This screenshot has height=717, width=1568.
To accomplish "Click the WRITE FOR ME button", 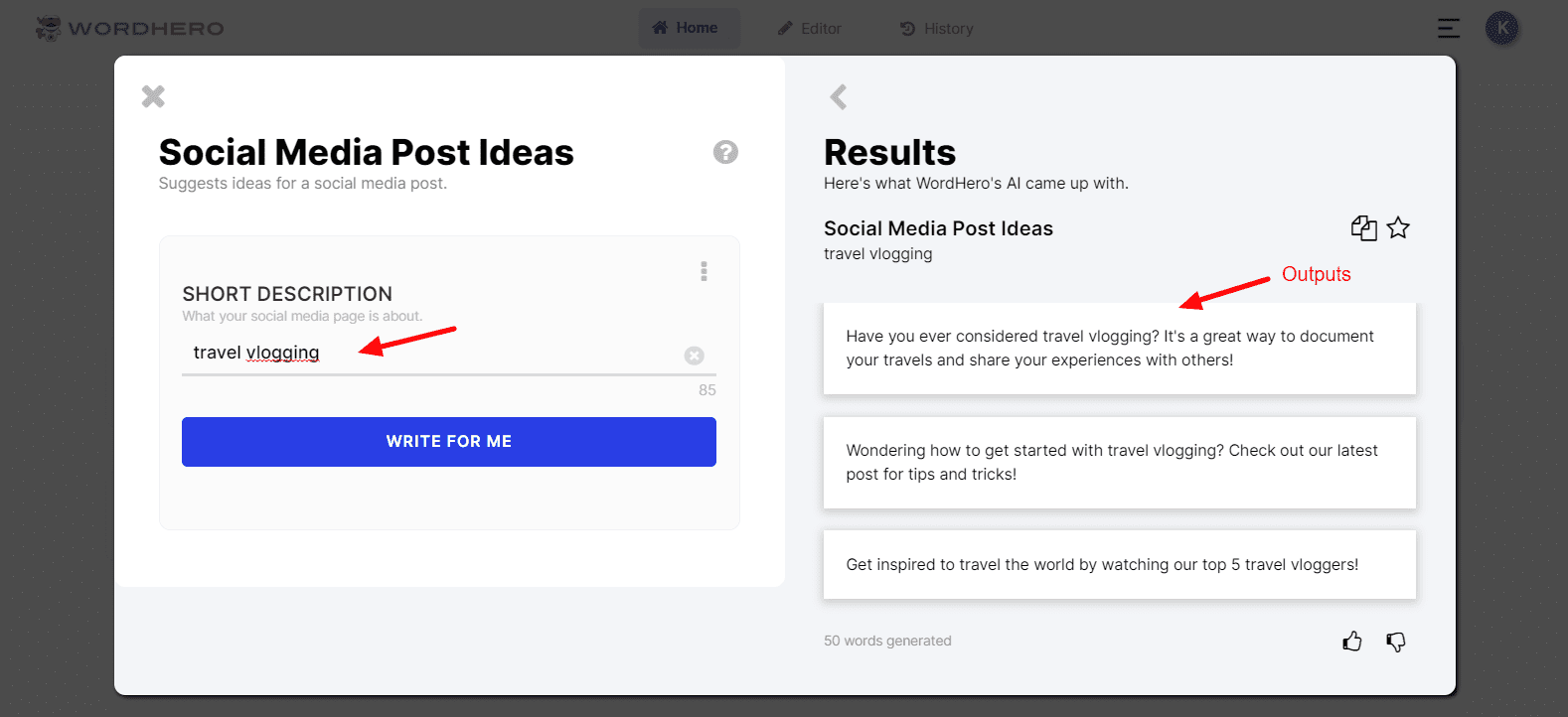I will (x=448, y=442).
